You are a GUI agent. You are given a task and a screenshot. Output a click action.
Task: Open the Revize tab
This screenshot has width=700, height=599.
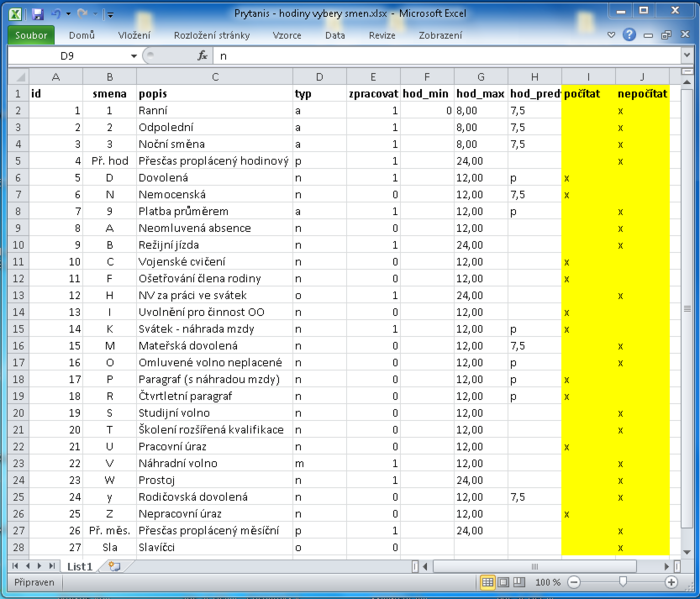click(382, 35)
